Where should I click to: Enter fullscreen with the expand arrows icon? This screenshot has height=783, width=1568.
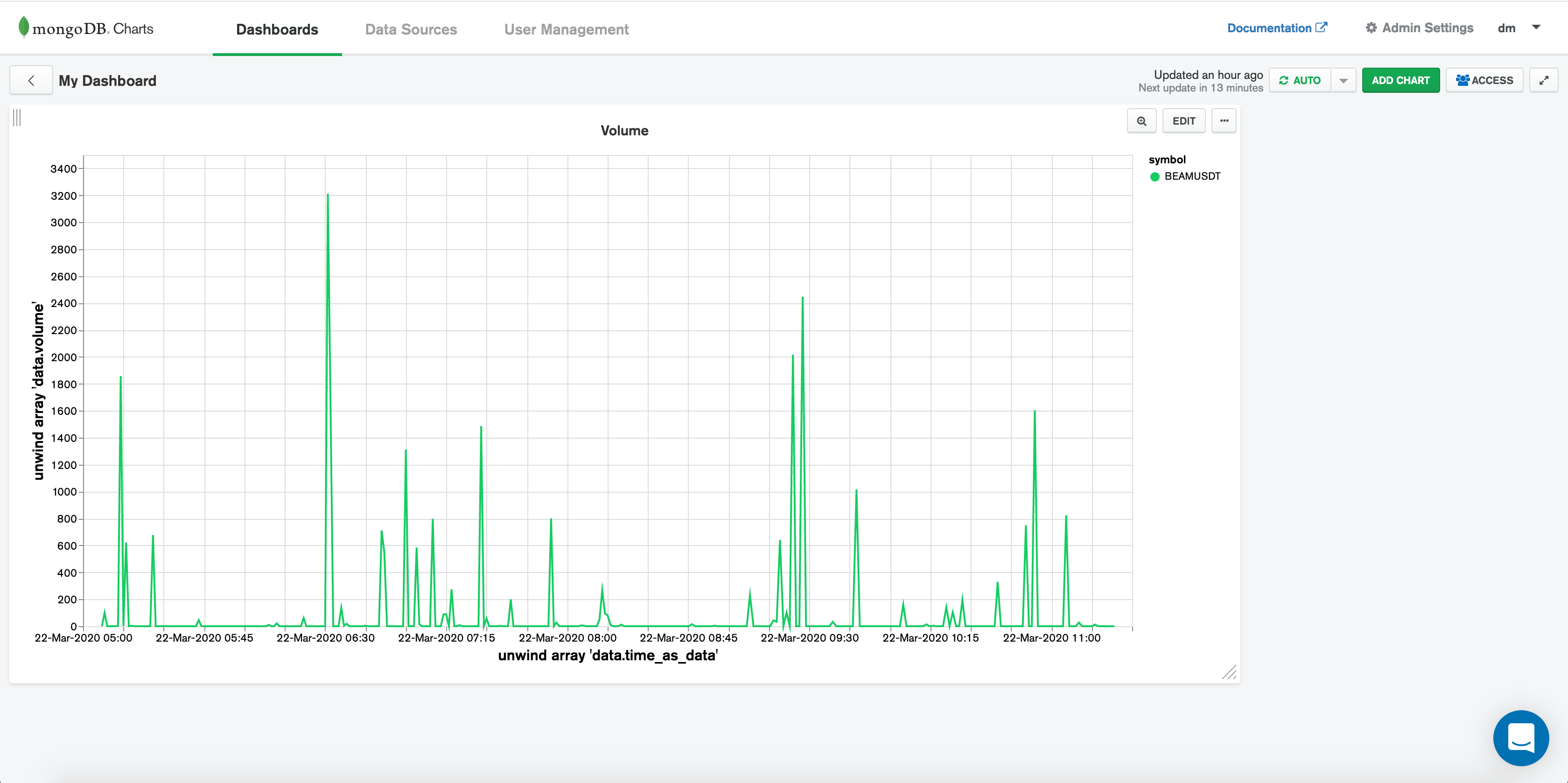[1543, 80]
